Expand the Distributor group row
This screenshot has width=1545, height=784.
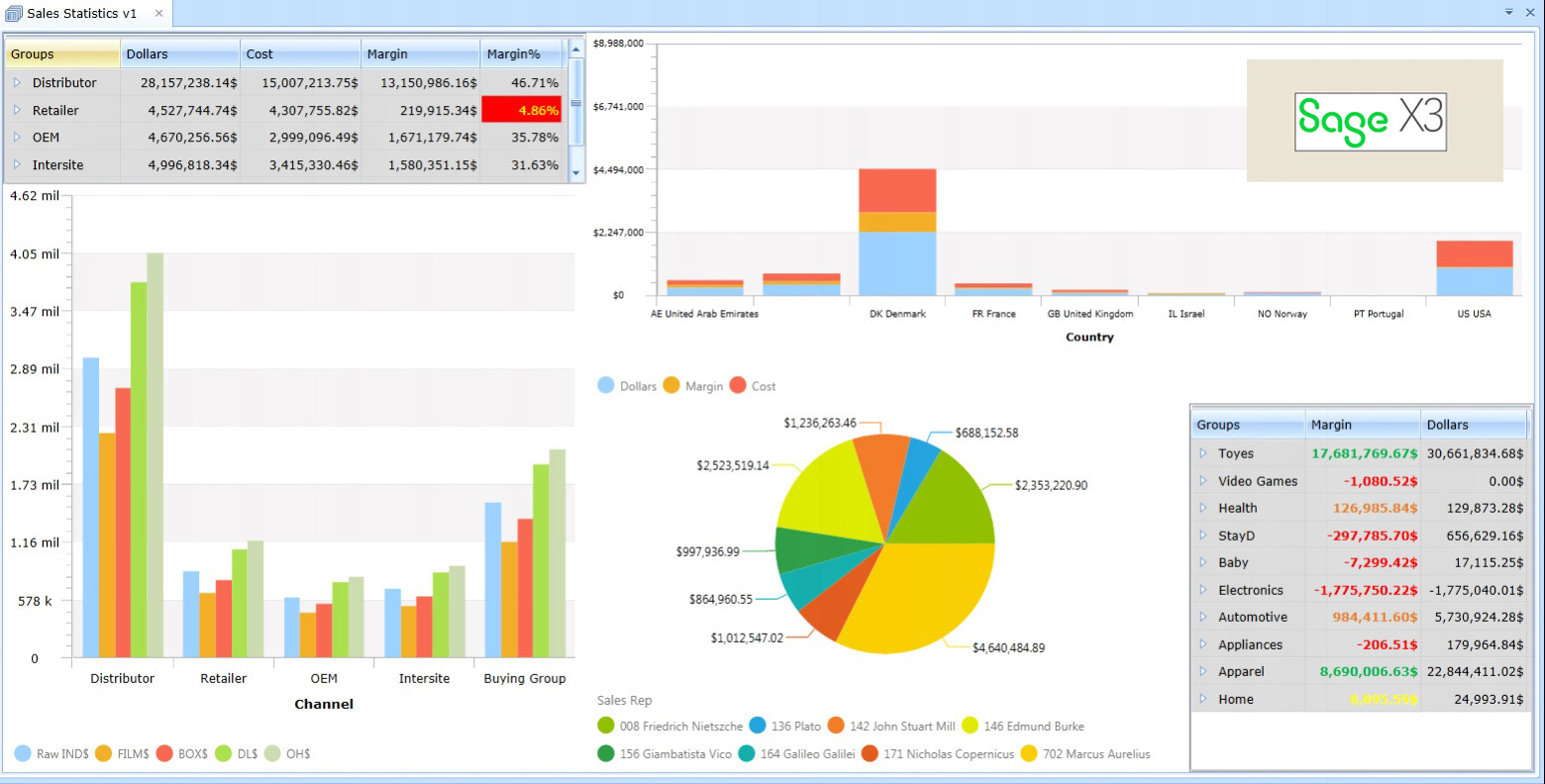[17, 83]
